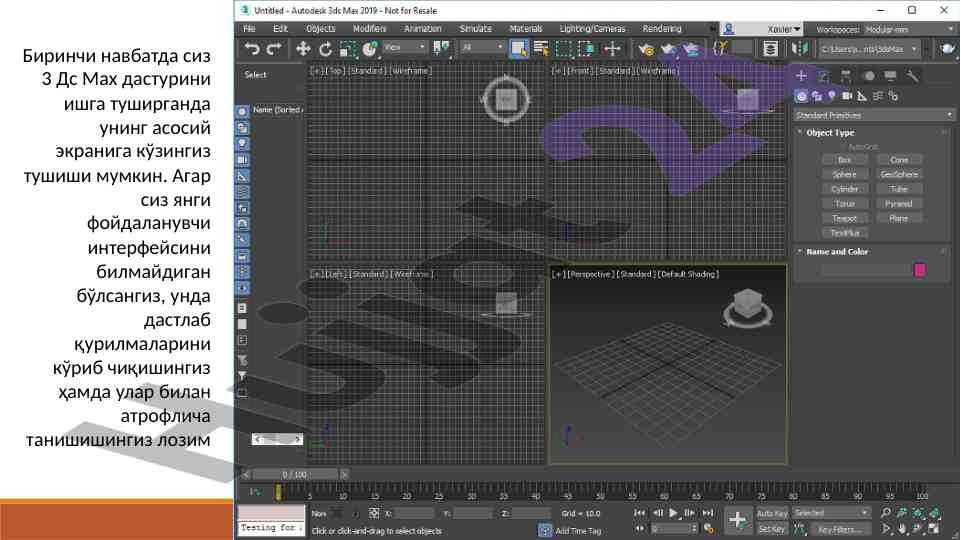The width and height of the screenshot is (961, 540).
Task: Create a Box primitive
Action: point(845,160)
